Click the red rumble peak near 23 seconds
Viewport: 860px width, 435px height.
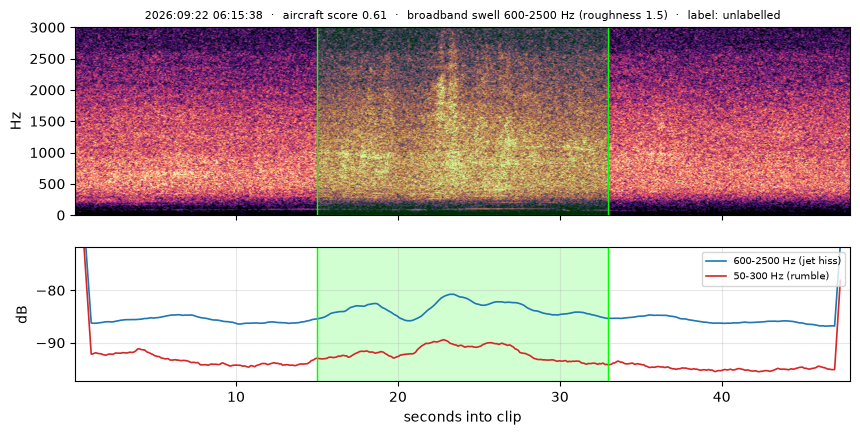click(443, 340)
